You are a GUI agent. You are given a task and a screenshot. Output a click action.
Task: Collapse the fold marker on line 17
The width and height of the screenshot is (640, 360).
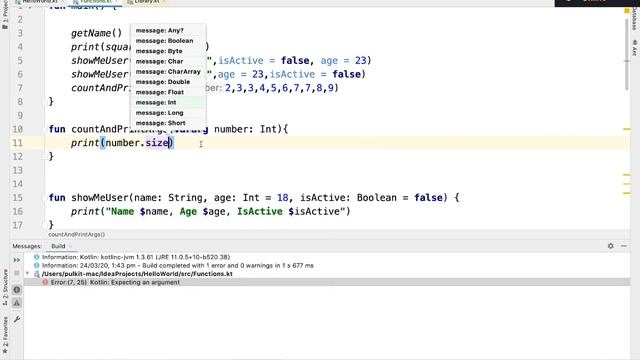(45, 225)
